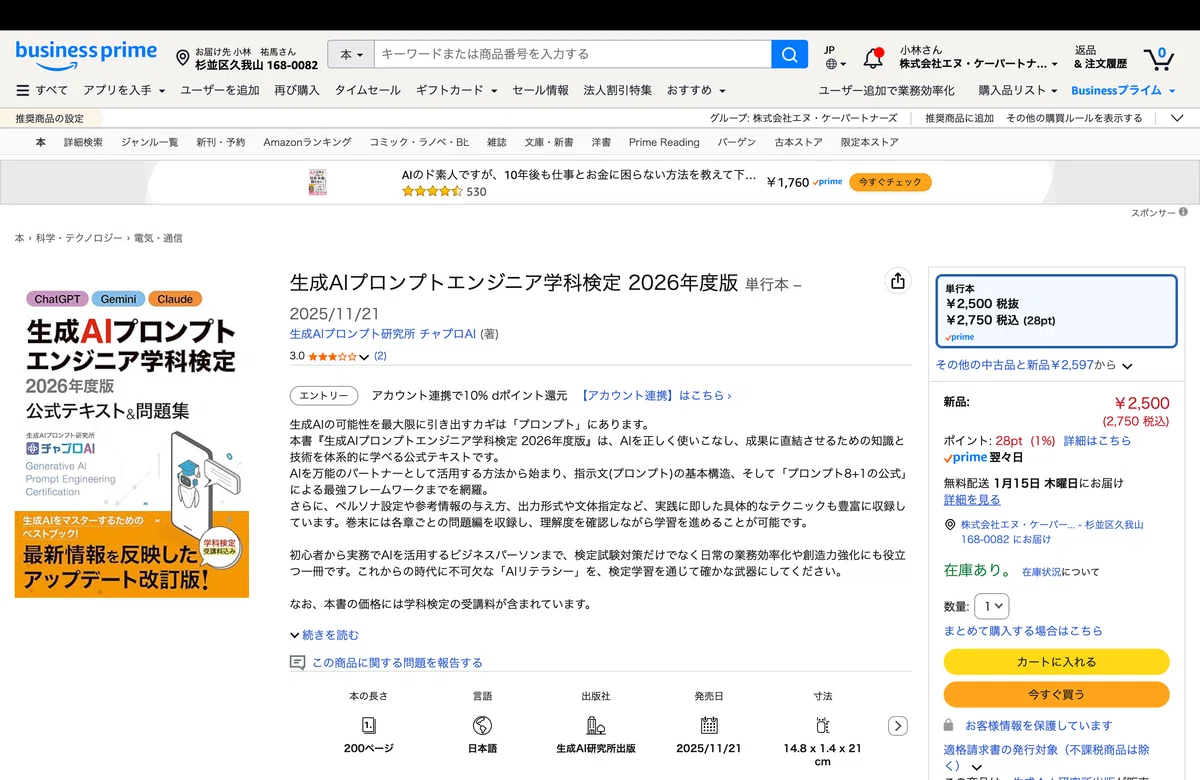Viewport: 1200px width, 780px height.
Task: Click the 言語 globe icon
Action: (482, 725)
